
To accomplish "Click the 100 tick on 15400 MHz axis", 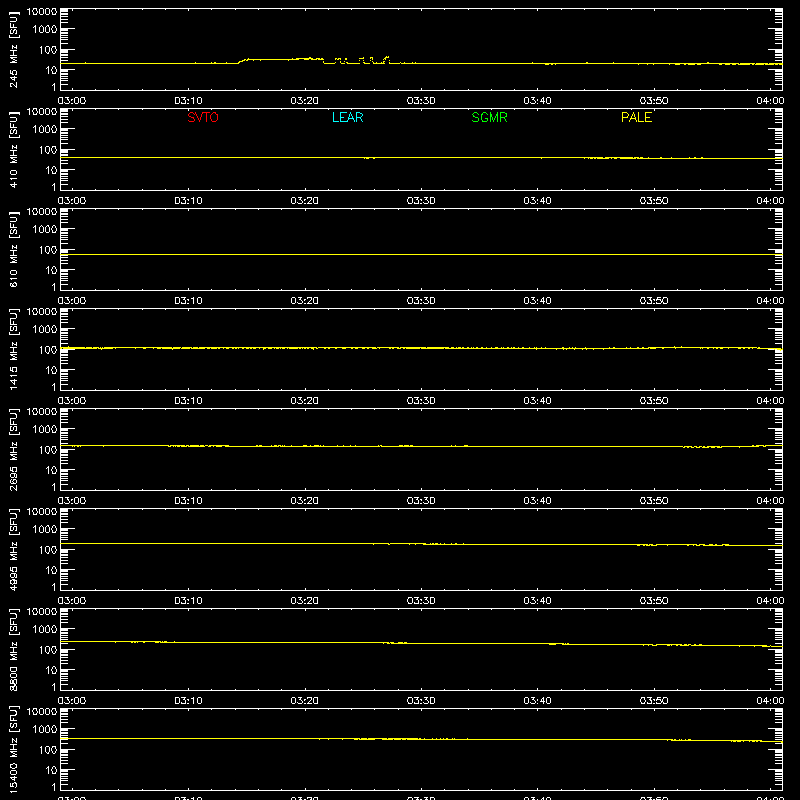I will pos(48,750).
